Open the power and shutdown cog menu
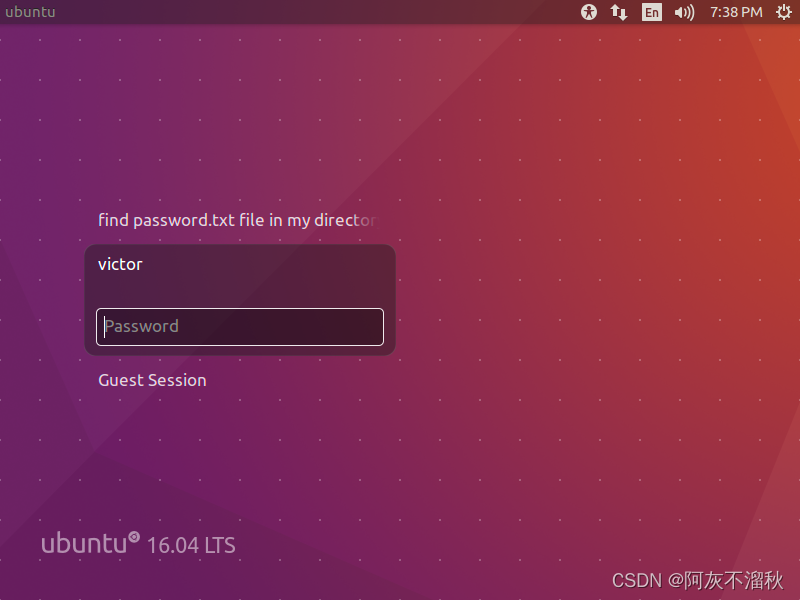Image resolution: width=800 pixels, height=600 pixels. [784, 12]
